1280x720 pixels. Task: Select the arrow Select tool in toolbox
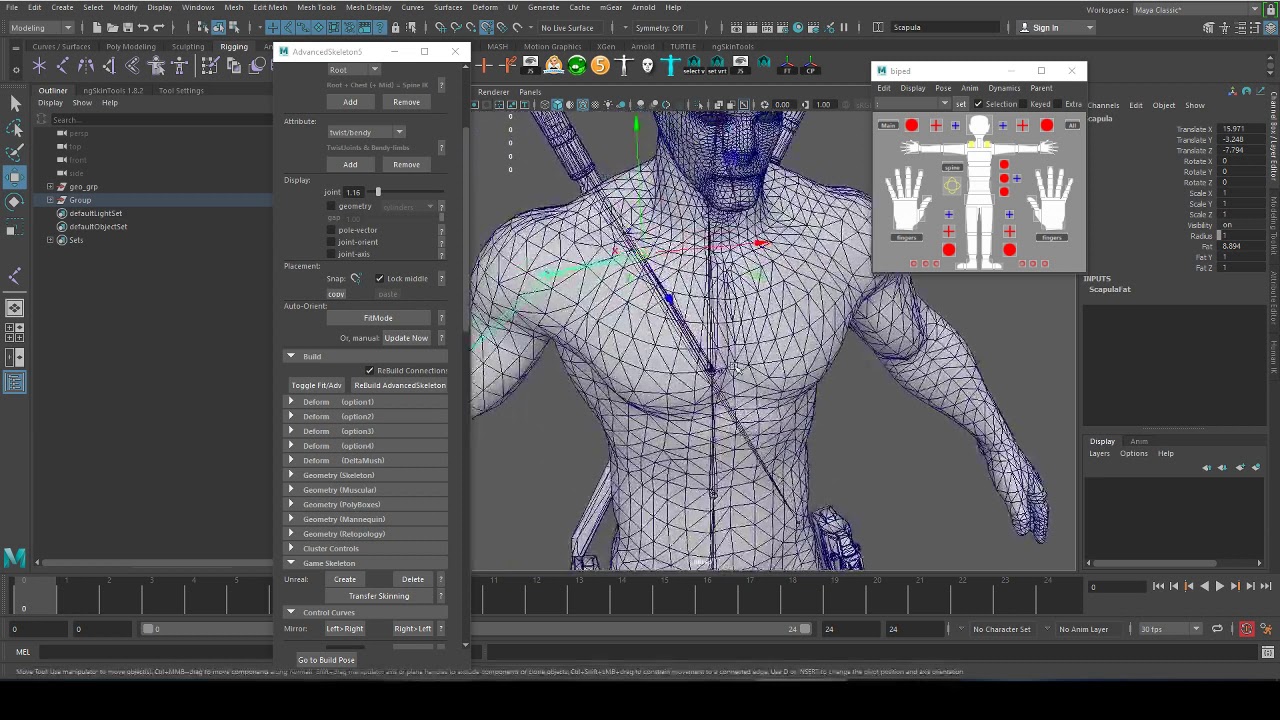coord(15,104)
